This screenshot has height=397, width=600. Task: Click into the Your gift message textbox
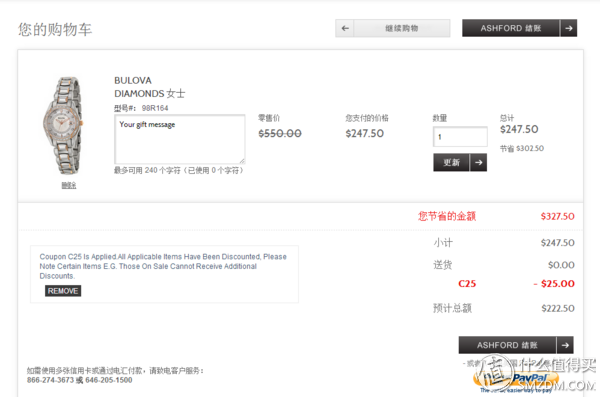click(179, 139)
